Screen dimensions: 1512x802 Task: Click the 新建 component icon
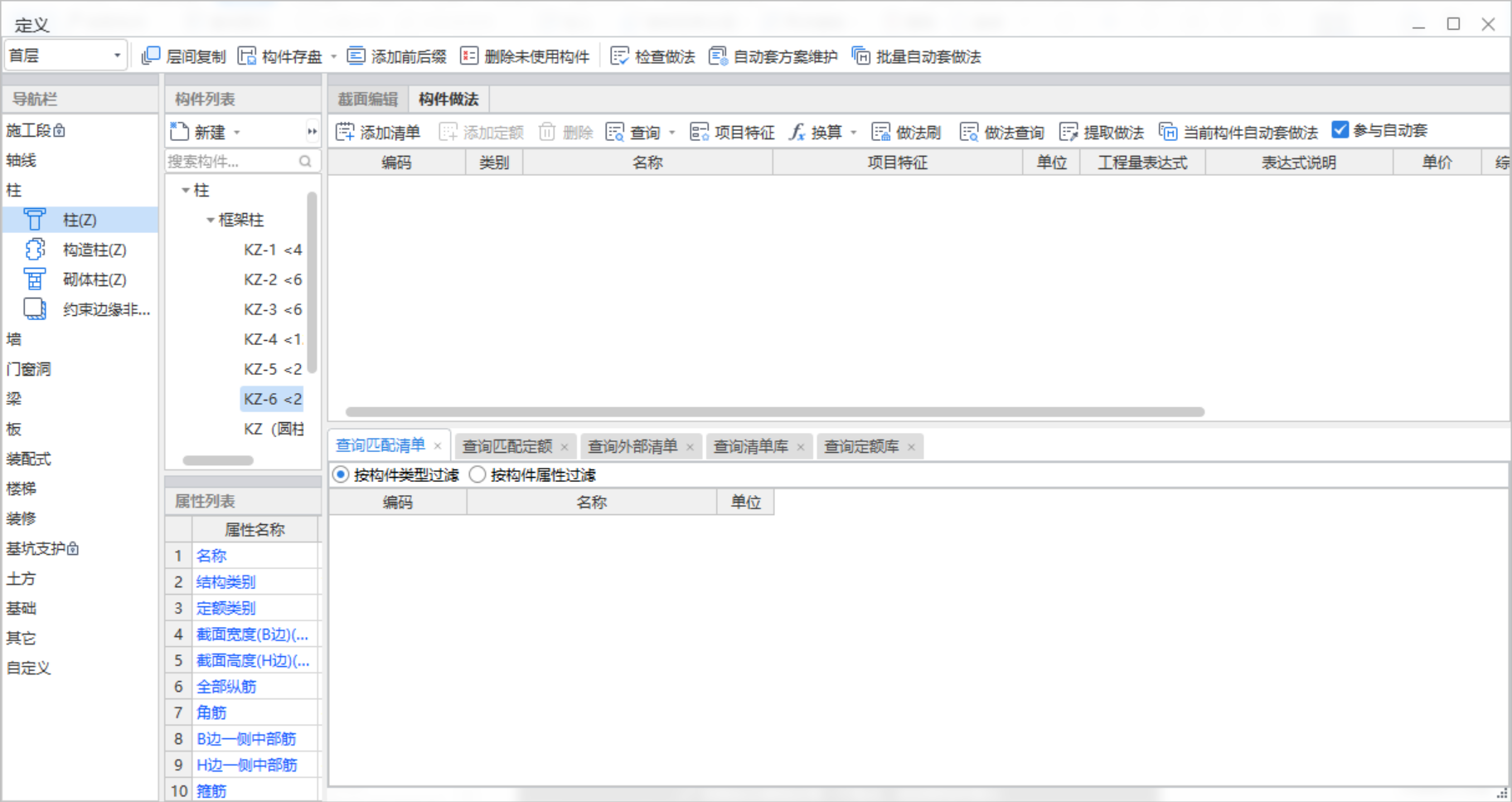179,131
